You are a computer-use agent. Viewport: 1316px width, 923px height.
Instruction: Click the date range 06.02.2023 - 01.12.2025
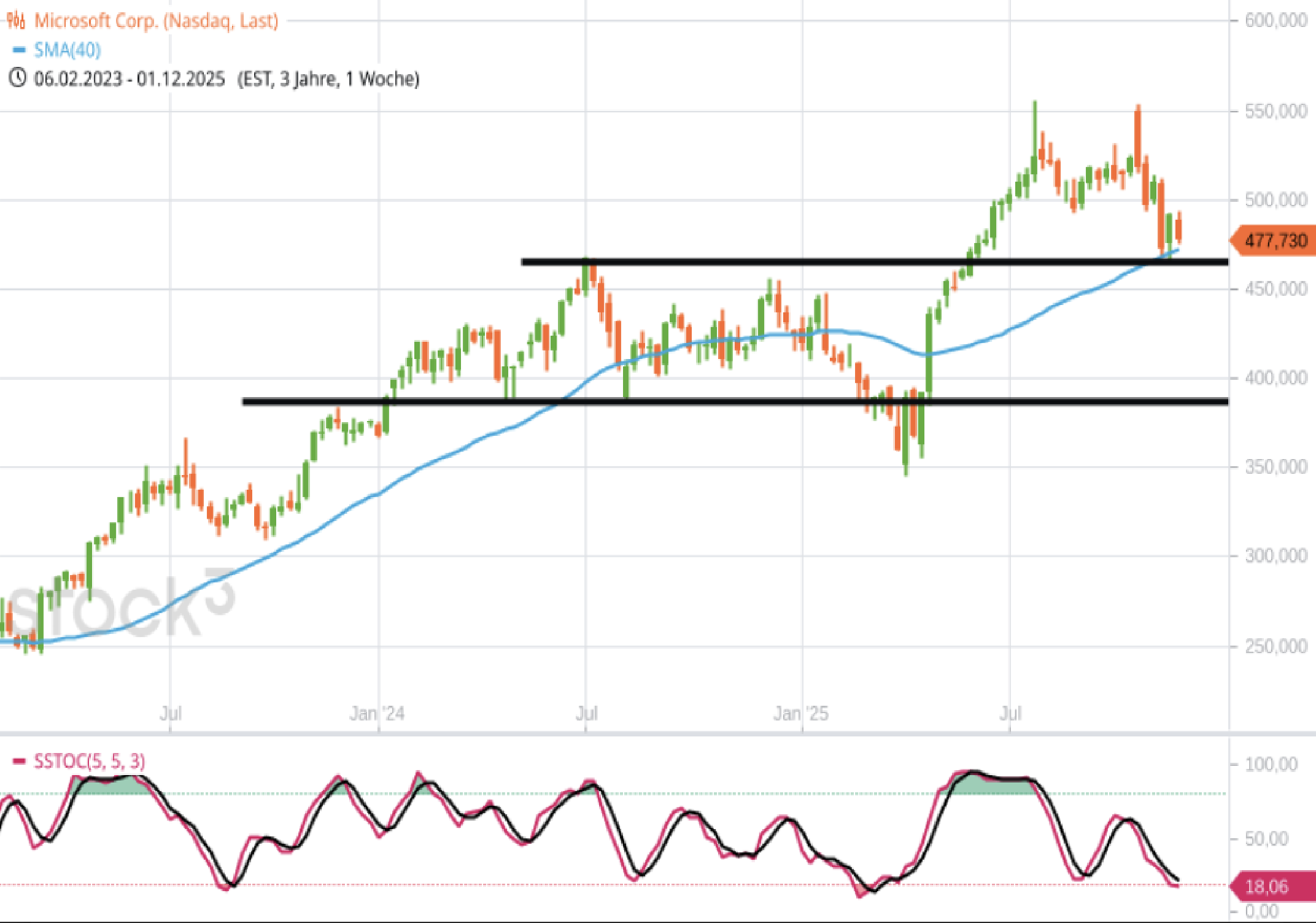click(130, 79)
